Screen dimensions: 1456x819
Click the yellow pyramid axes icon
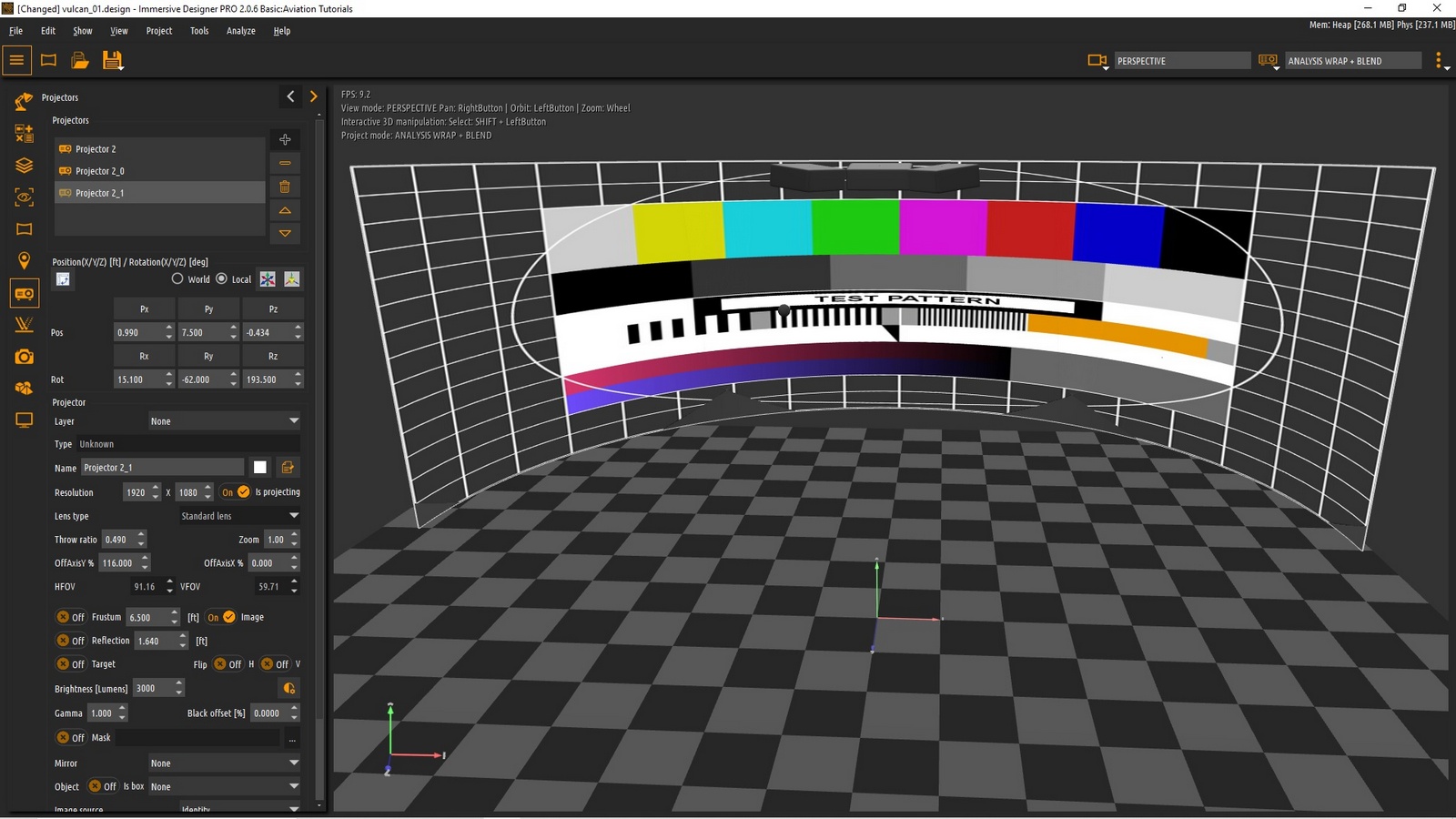(292, 279)
